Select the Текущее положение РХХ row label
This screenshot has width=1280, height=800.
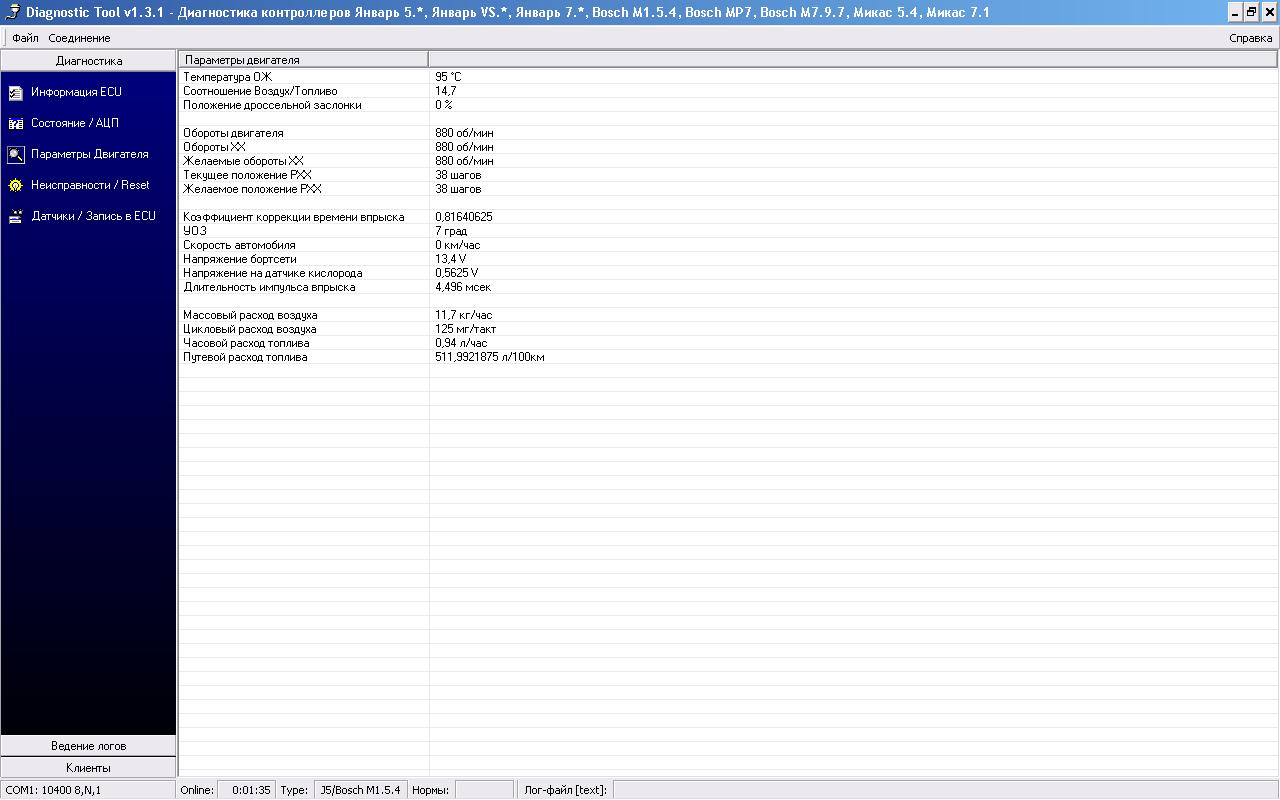(x=247, y=175)
